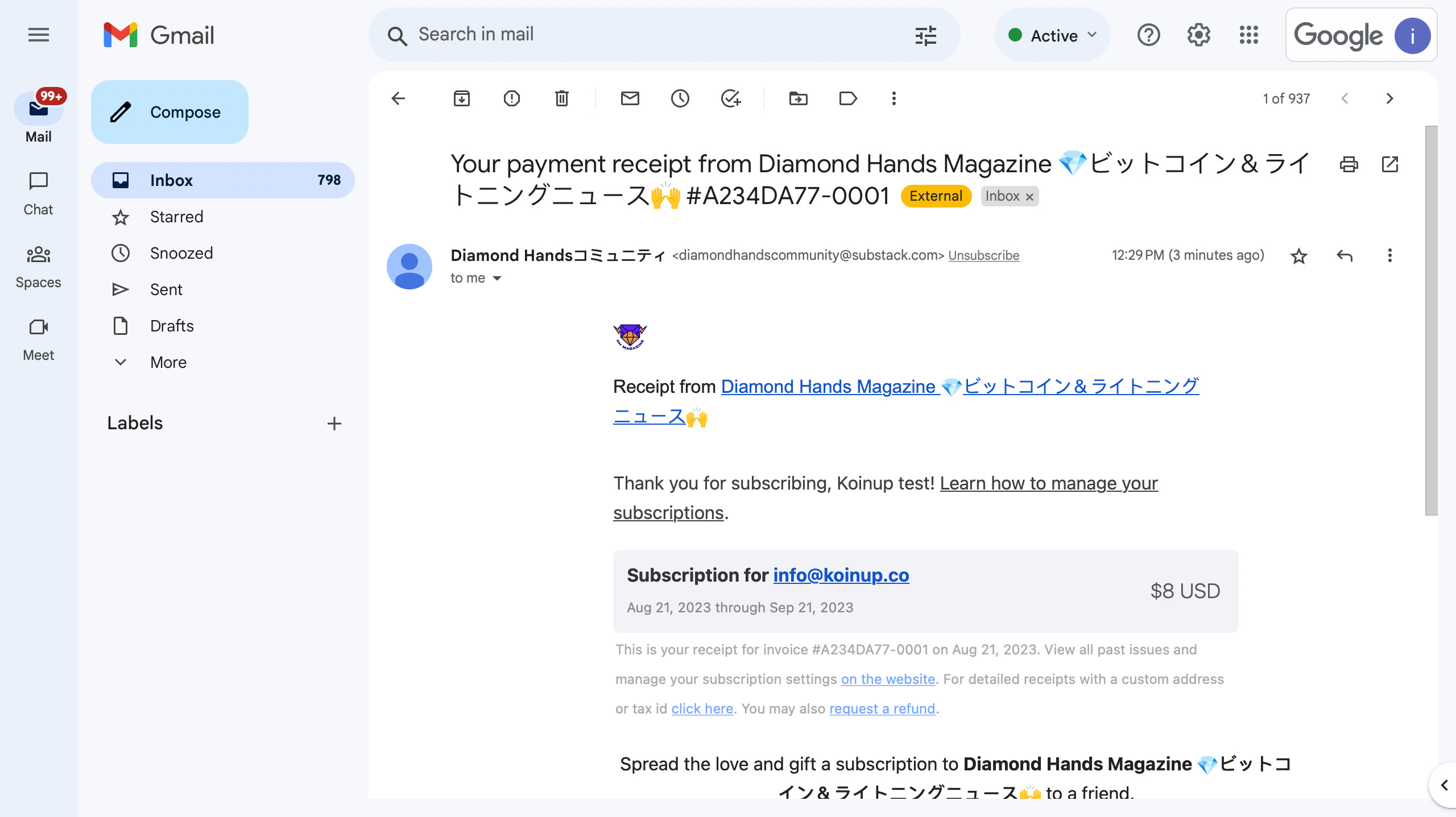This screenshot has width=1456, height=817.
Task: Mark the email as unread
Action: 630,98
